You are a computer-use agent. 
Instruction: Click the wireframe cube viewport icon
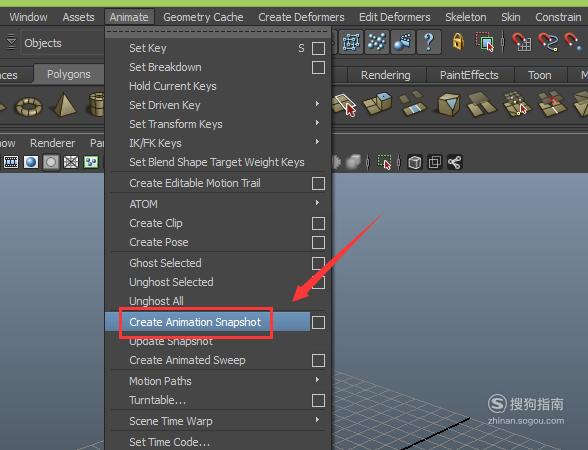pos(414,162)
